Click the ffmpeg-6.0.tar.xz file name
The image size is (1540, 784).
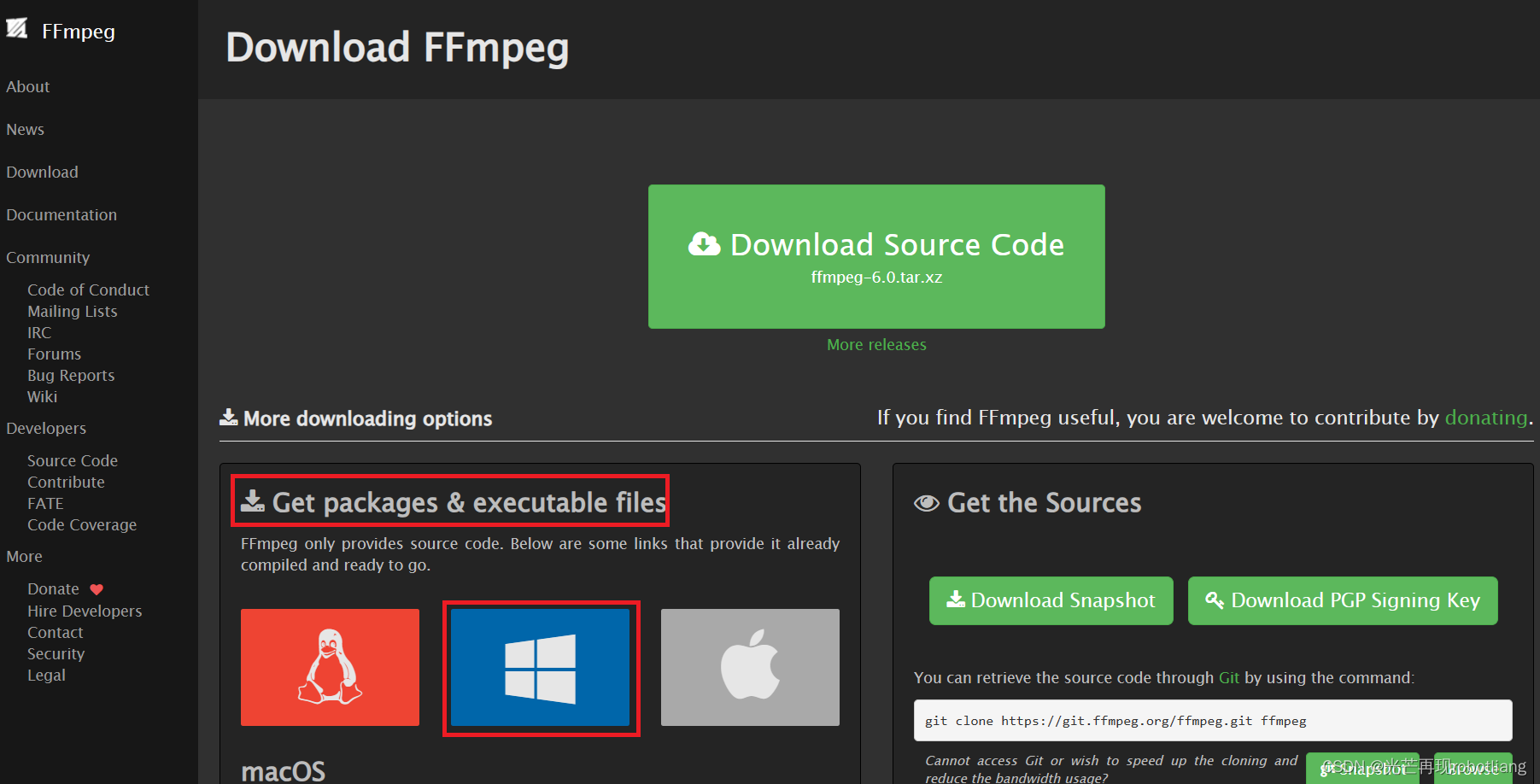coord(876,278)
